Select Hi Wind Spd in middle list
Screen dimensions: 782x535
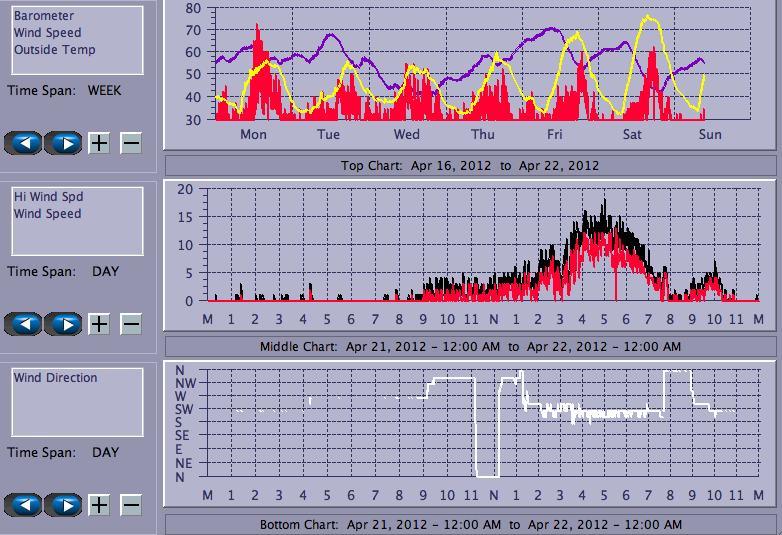[x=48, y=197]
